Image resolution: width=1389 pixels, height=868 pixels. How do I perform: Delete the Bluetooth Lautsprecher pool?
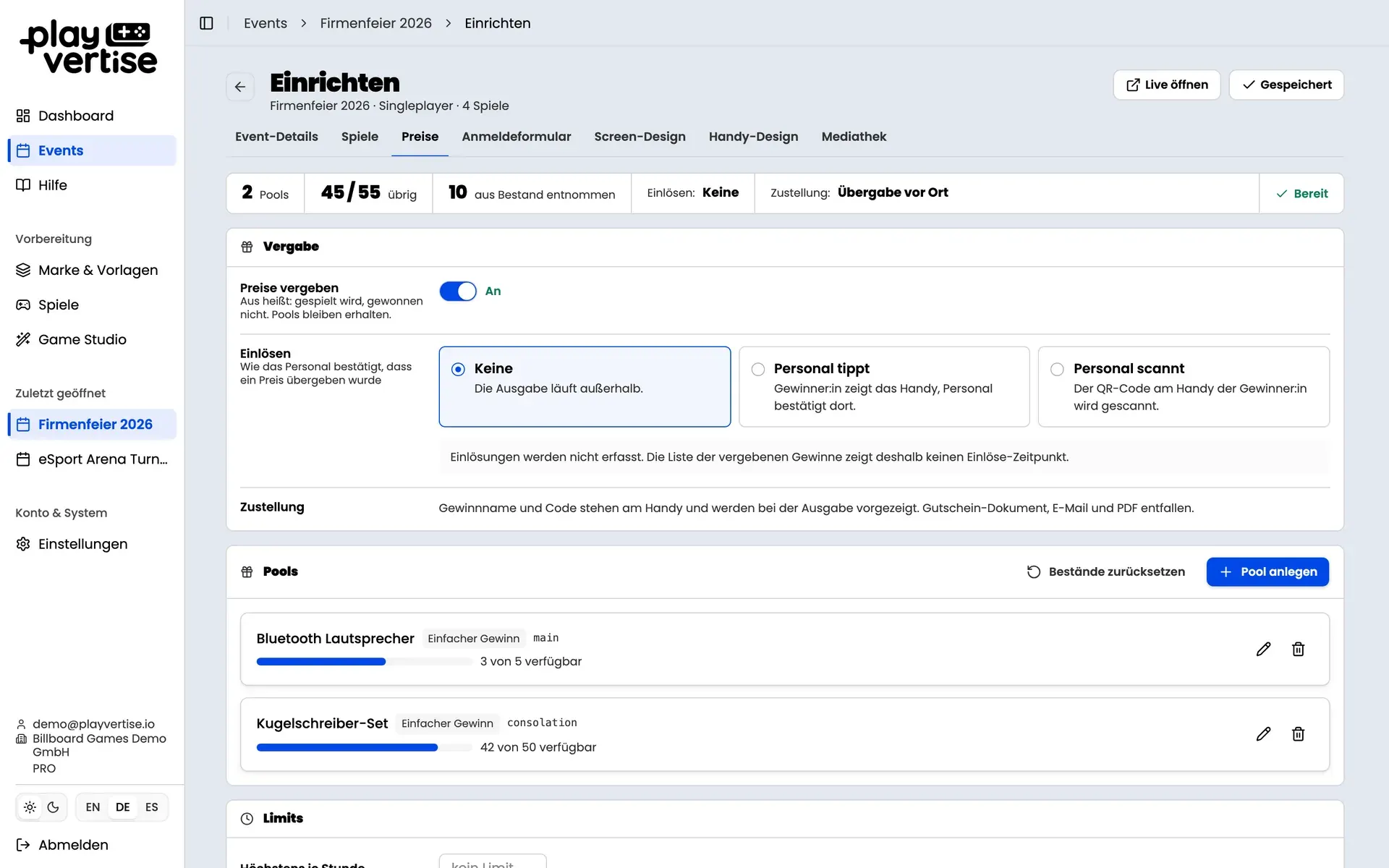pos(1298,649)
